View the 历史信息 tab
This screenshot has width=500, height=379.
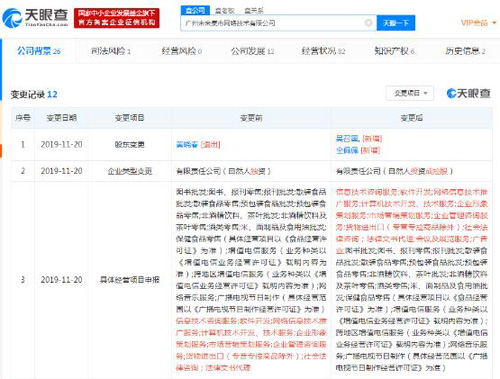click(x=465, y=51)
